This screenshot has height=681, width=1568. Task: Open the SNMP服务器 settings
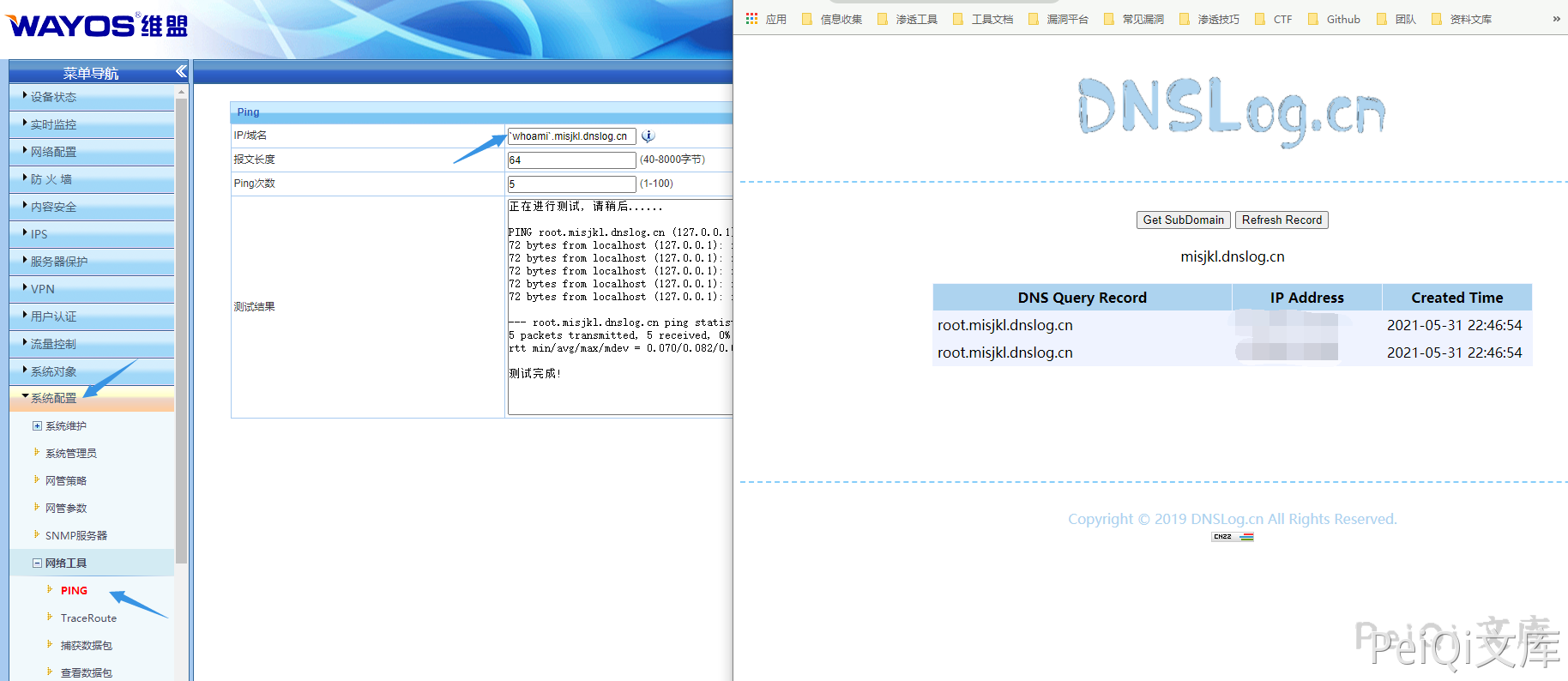[75, 536]
